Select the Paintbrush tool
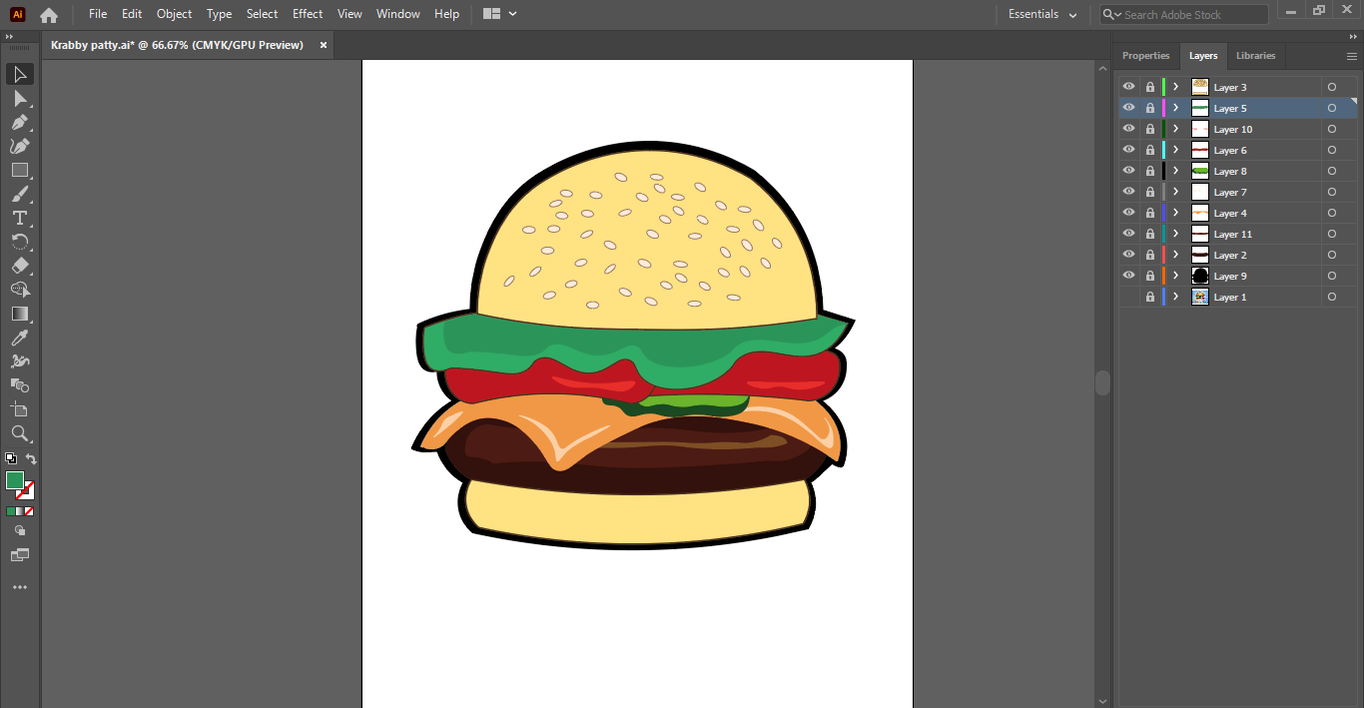Image resolution: width=1364 pixels, height=708 pixels. click(x=20, y=195)
